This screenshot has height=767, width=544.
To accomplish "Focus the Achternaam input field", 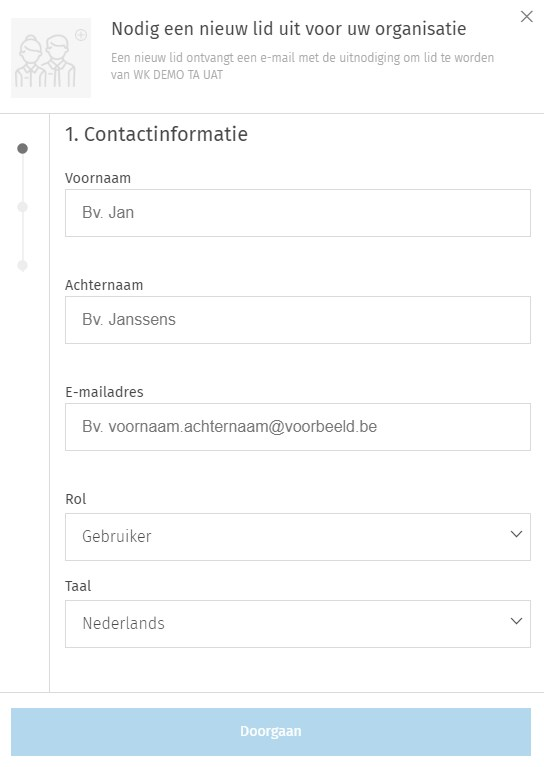I will point(298,320).
